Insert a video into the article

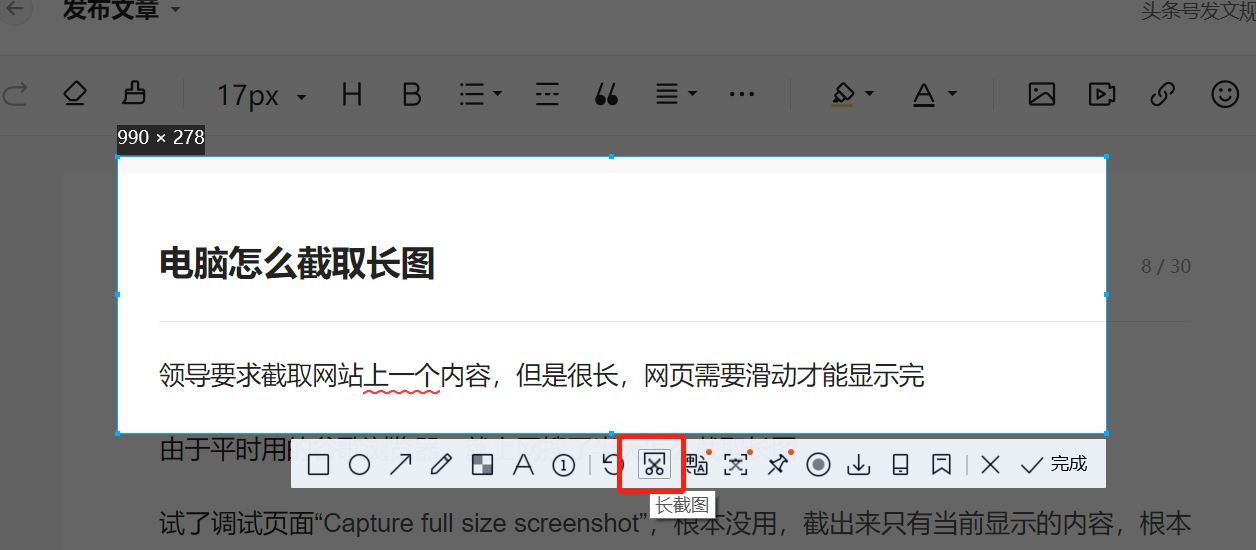(1102, 95)
